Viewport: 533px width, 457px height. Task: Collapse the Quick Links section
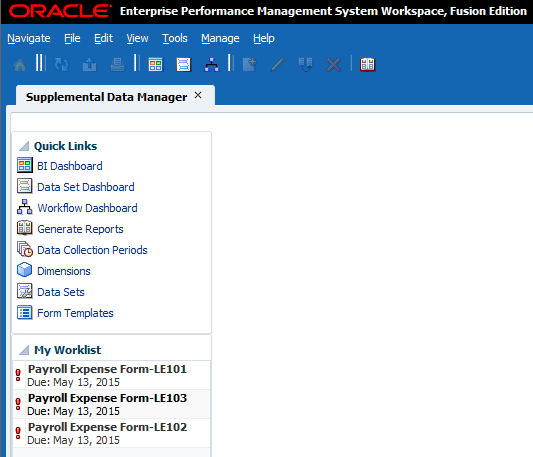24,146
